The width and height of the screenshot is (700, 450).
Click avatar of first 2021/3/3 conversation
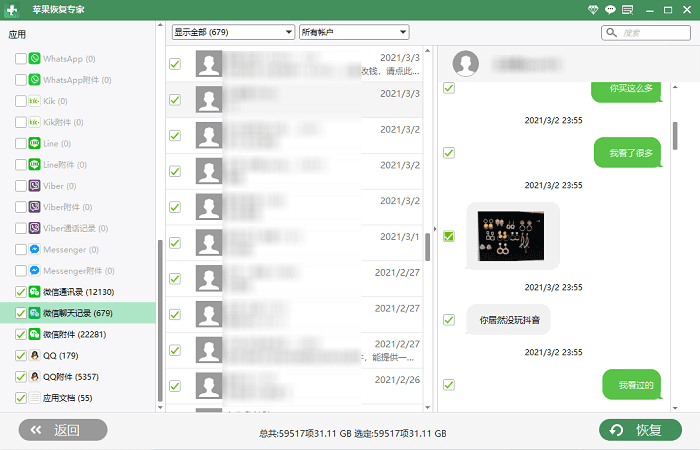(x=209, y=63)
